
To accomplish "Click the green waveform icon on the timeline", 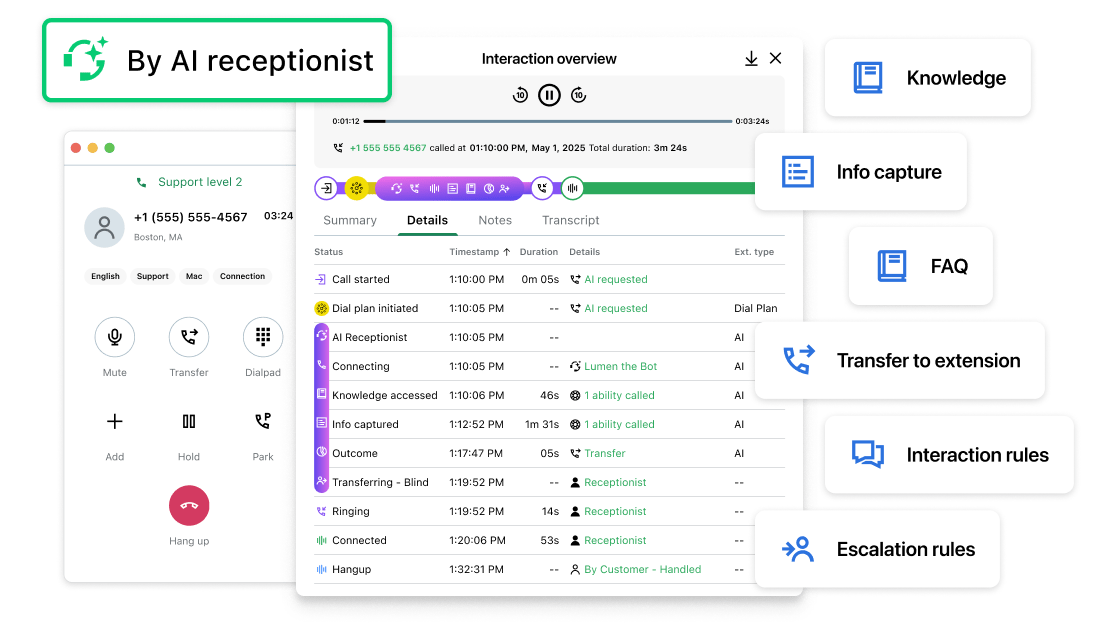I will pyautogui.click(x=571, y=187).
